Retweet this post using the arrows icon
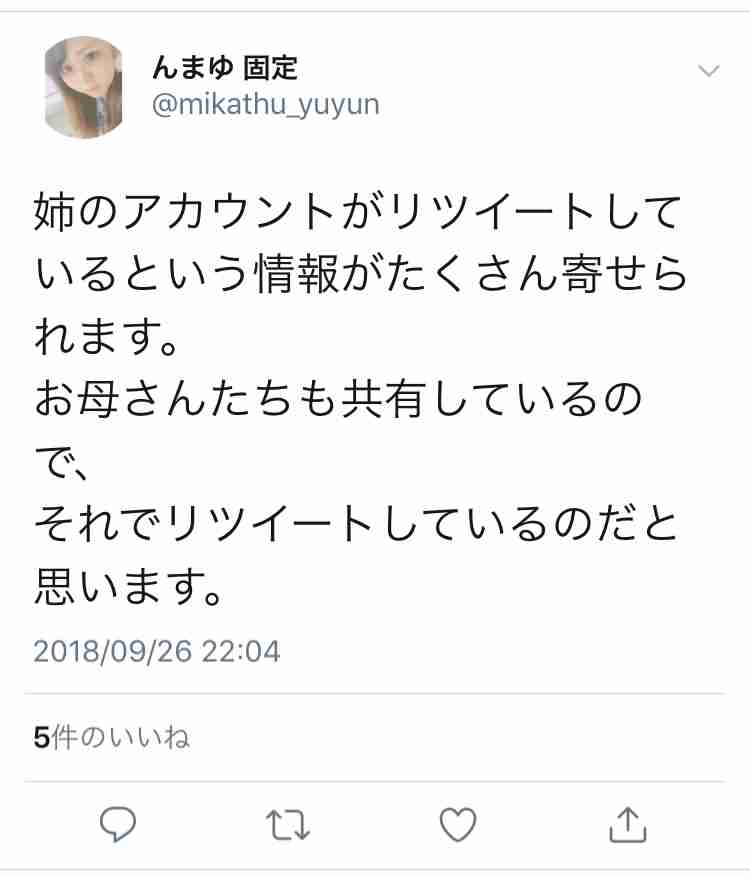Image resolution: width=750 pixels, height=876 pixels. tap(287, 825)
